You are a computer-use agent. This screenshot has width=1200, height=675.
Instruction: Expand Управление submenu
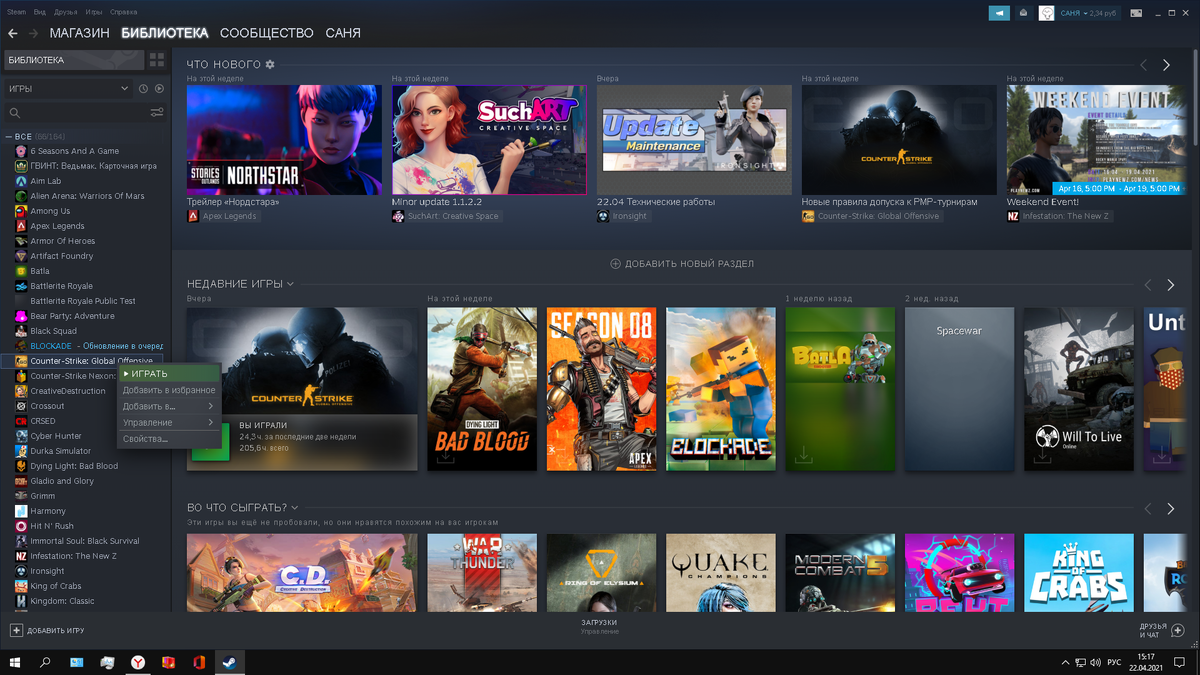click(x=168, y=422)
